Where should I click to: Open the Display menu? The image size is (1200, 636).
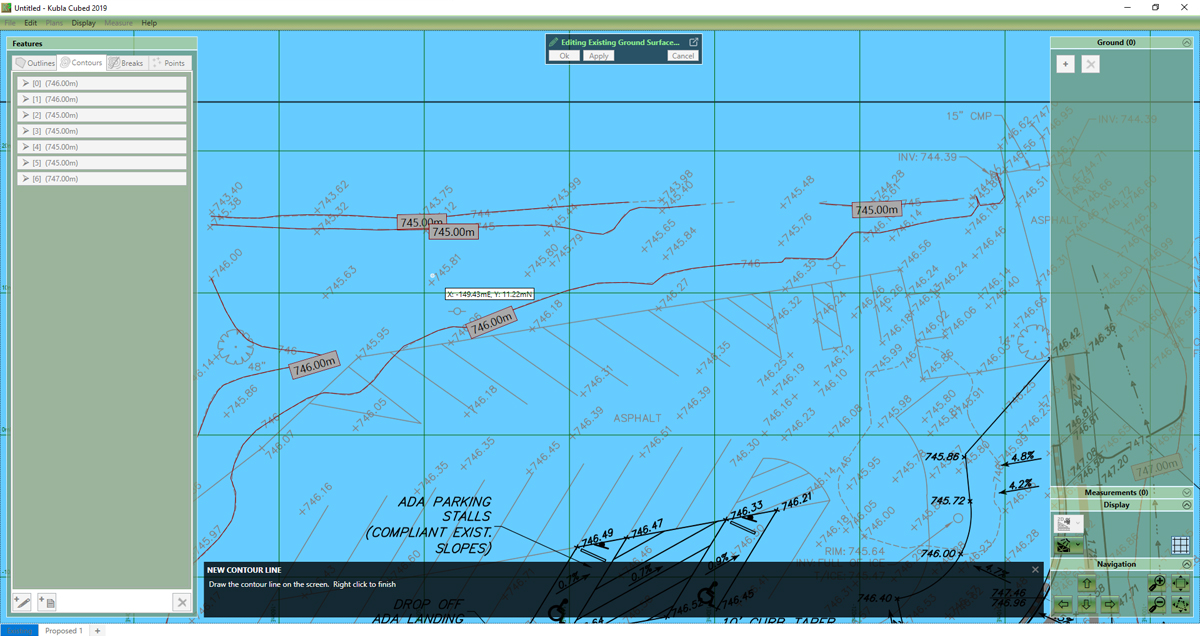[84, 23]
